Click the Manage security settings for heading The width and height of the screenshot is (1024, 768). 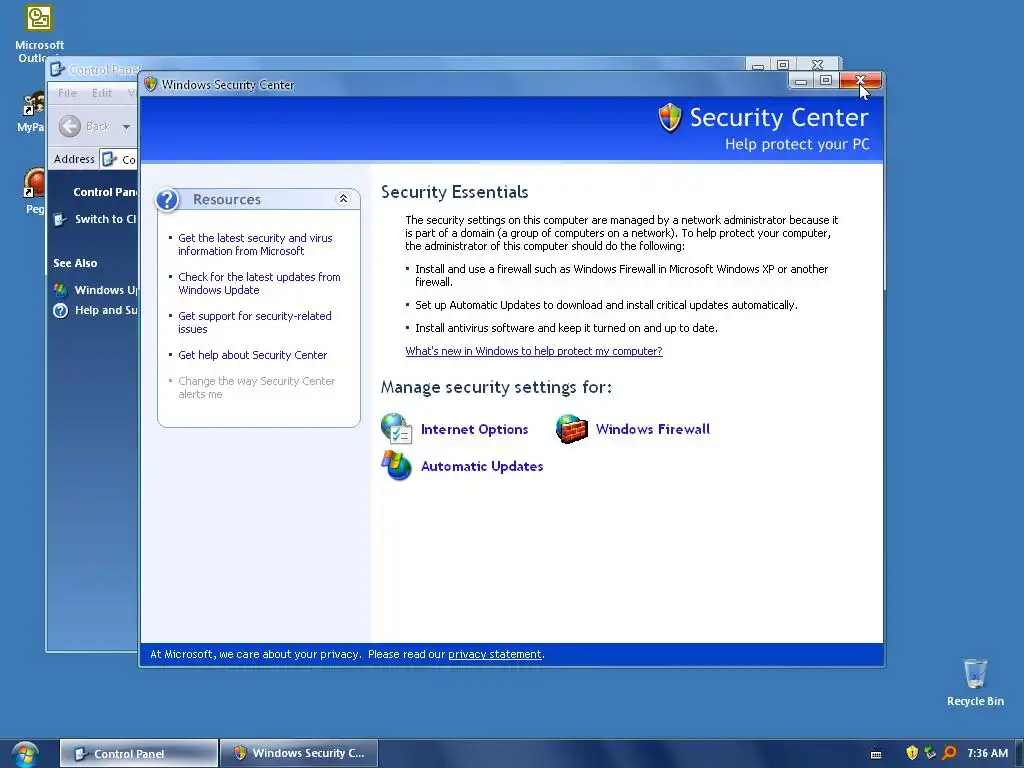[496, 387]
